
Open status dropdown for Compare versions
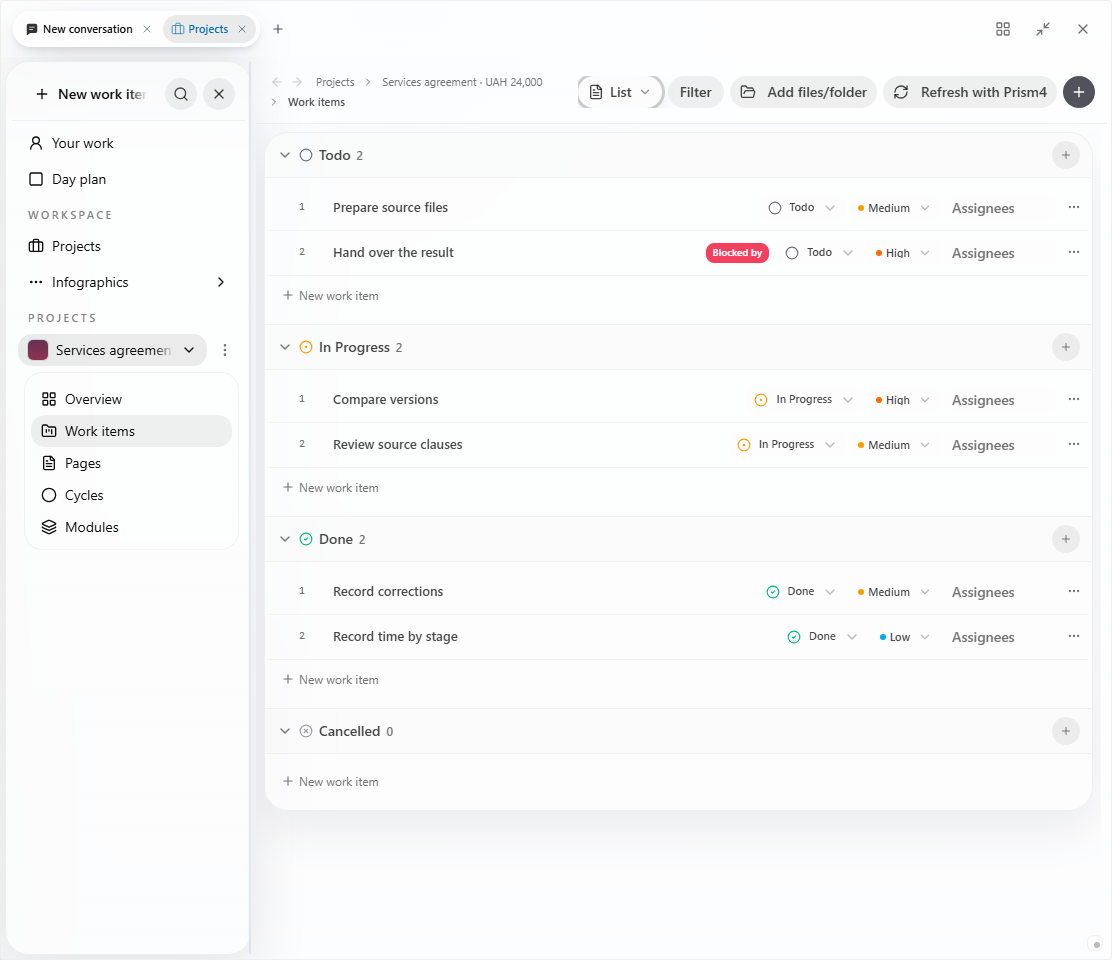click(x=803, y=400)
